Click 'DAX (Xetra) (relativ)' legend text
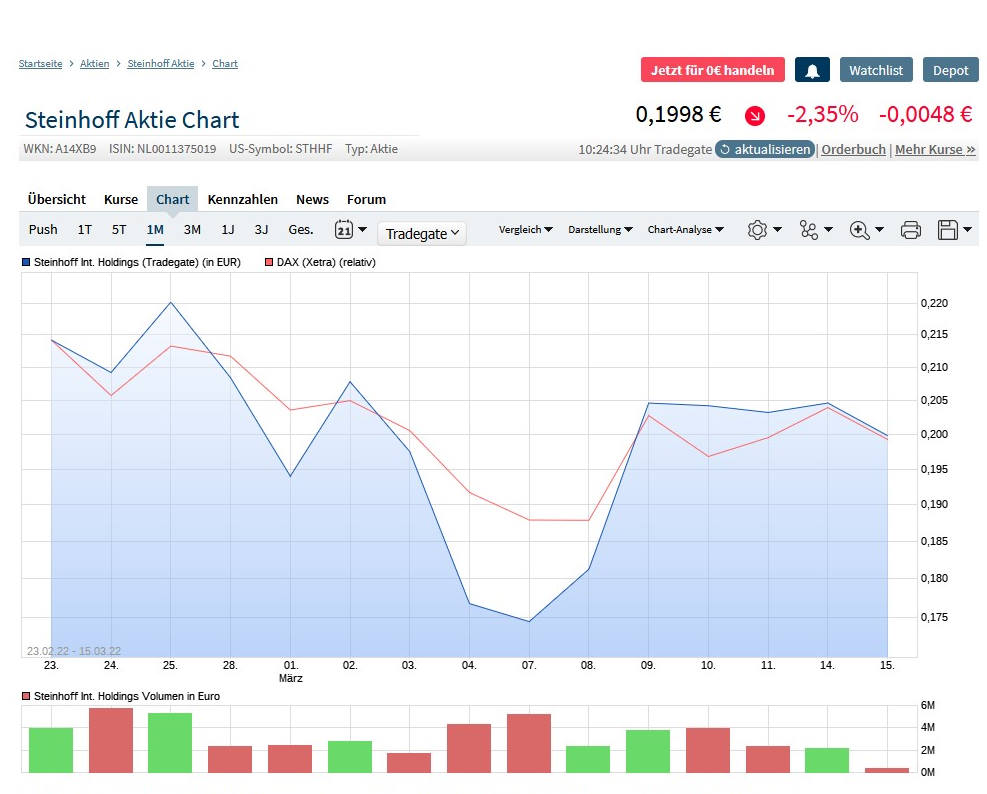Screen dimensions: 987x794 point(326,262)
